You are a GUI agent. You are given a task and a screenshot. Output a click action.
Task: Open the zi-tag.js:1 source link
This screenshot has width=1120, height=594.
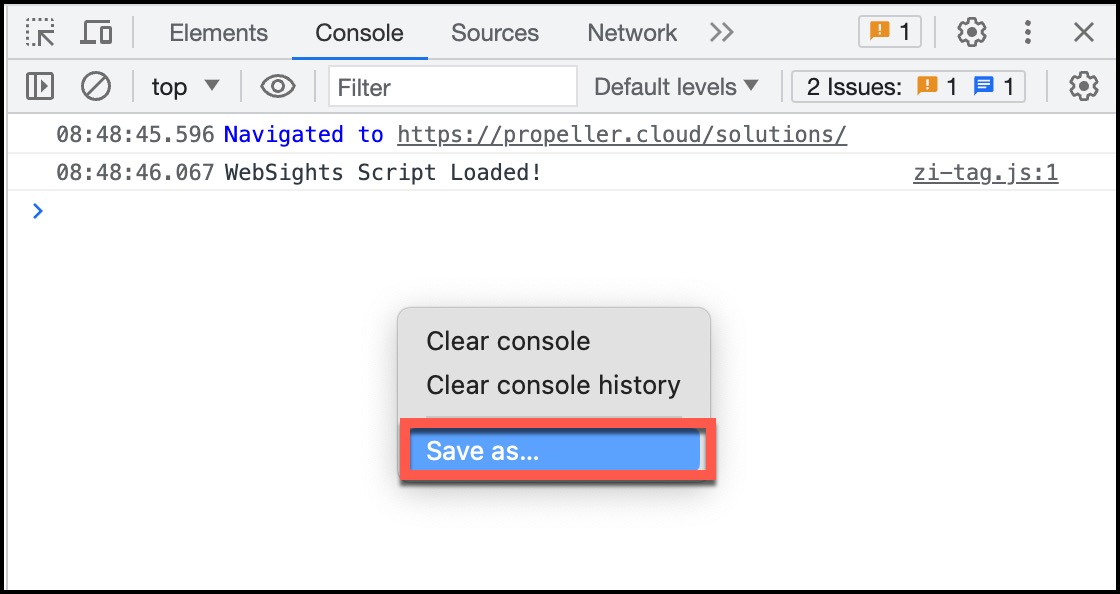(x=986, y=173)
